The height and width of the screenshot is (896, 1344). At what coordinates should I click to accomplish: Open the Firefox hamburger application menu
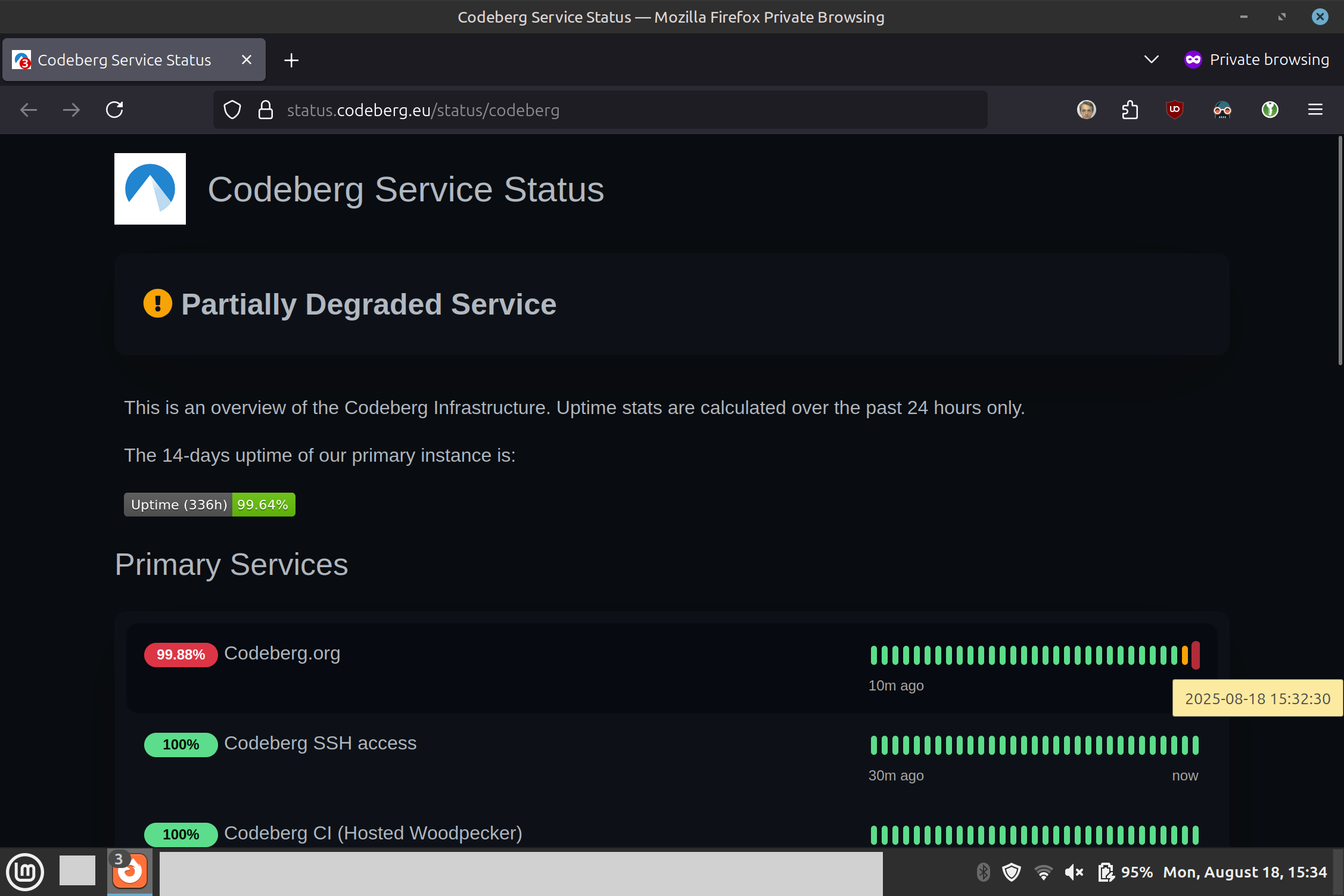[x=1315, y=110]
